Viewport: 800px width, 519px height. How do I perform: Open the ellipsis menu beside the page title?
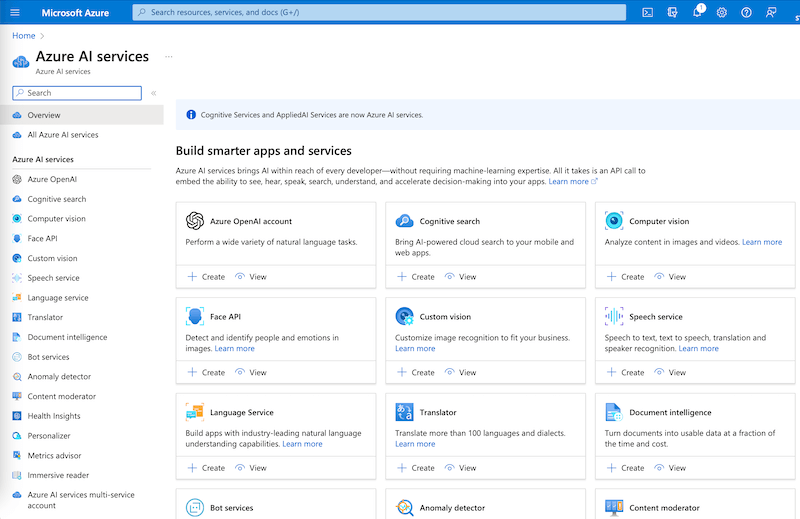tap(168, 57)
